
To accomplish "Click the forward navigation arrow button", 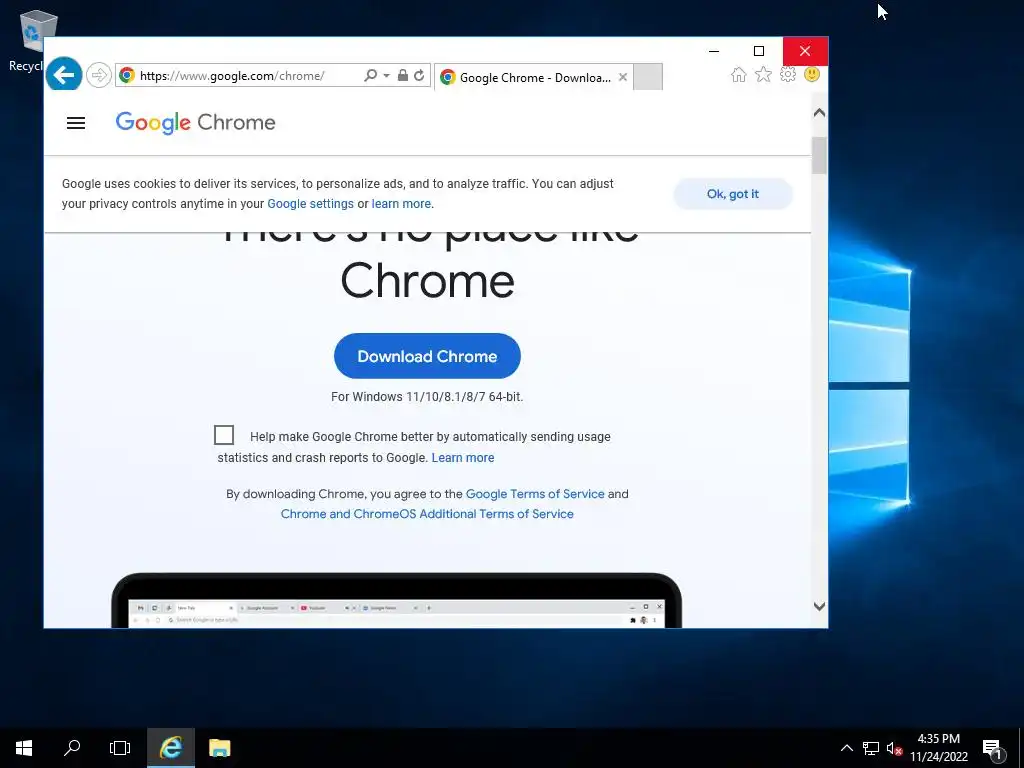I will click(99, 75).
